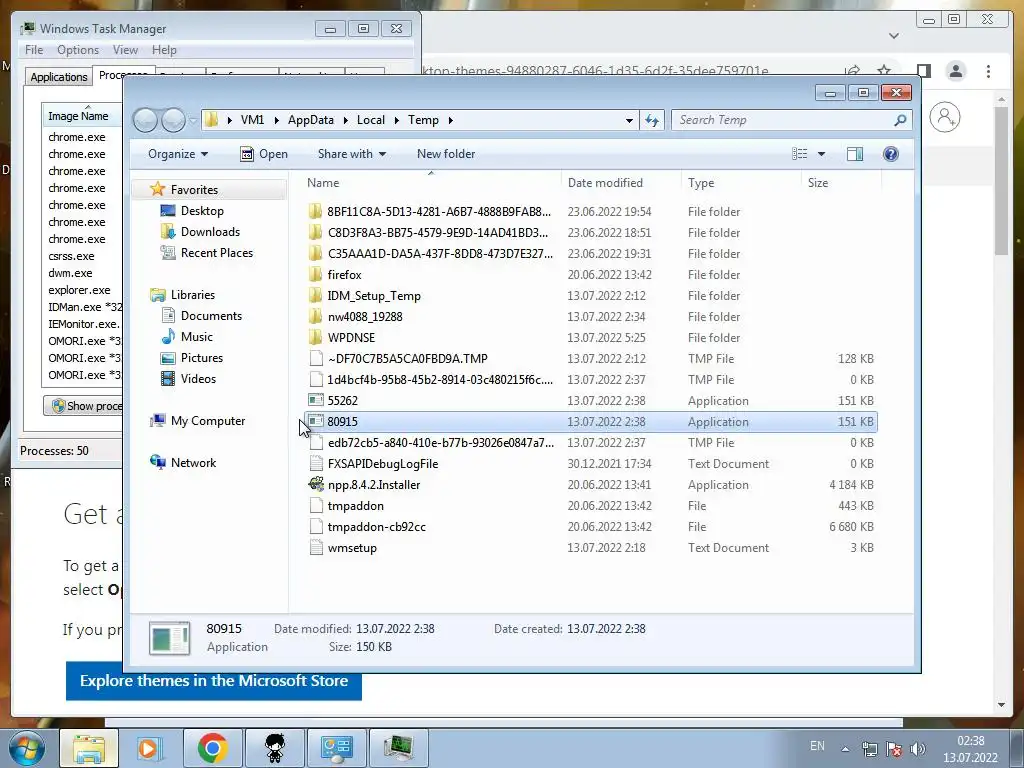Screen dimensions: 1024x768
Task: Switch to Chrome from the taskbar
Action: tap(212, 748)
